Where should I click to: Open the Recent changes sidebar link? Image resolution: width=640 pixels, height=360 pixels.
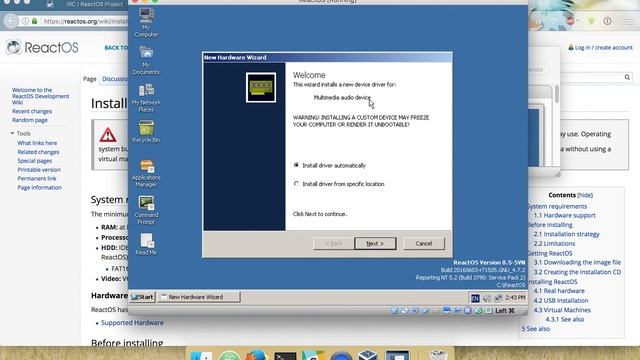(x=32, y=111)
